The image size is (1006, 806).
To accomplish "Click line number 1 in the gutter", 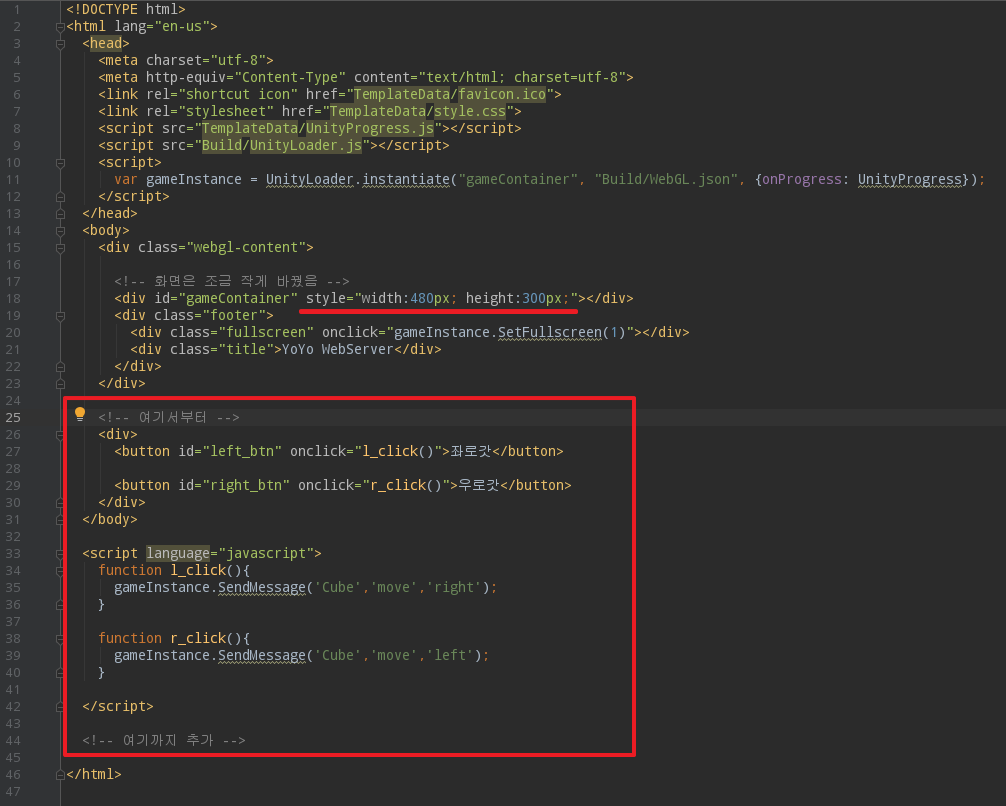I will [x=17, y=10].
